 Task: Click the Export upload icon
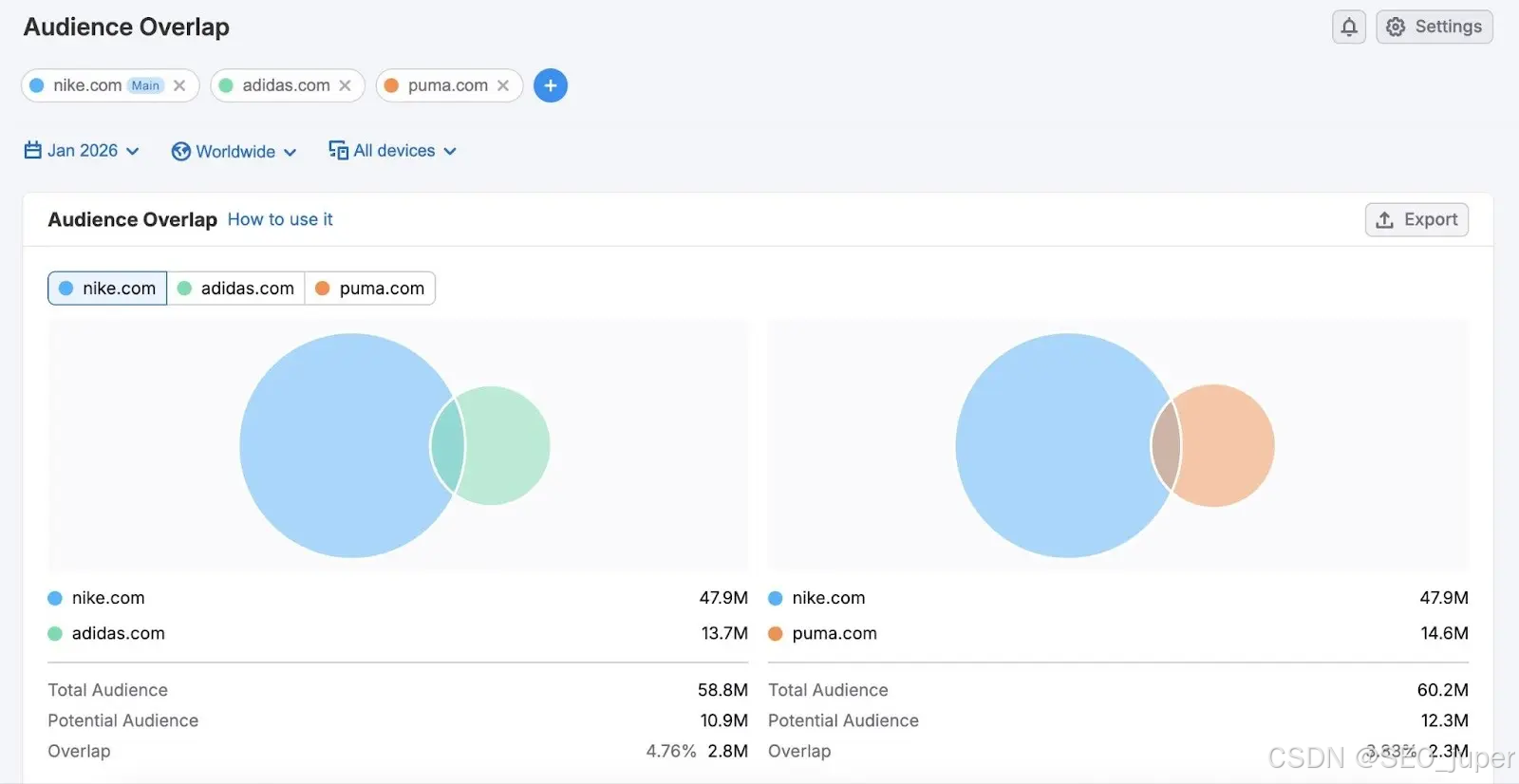click(1385, 220)
